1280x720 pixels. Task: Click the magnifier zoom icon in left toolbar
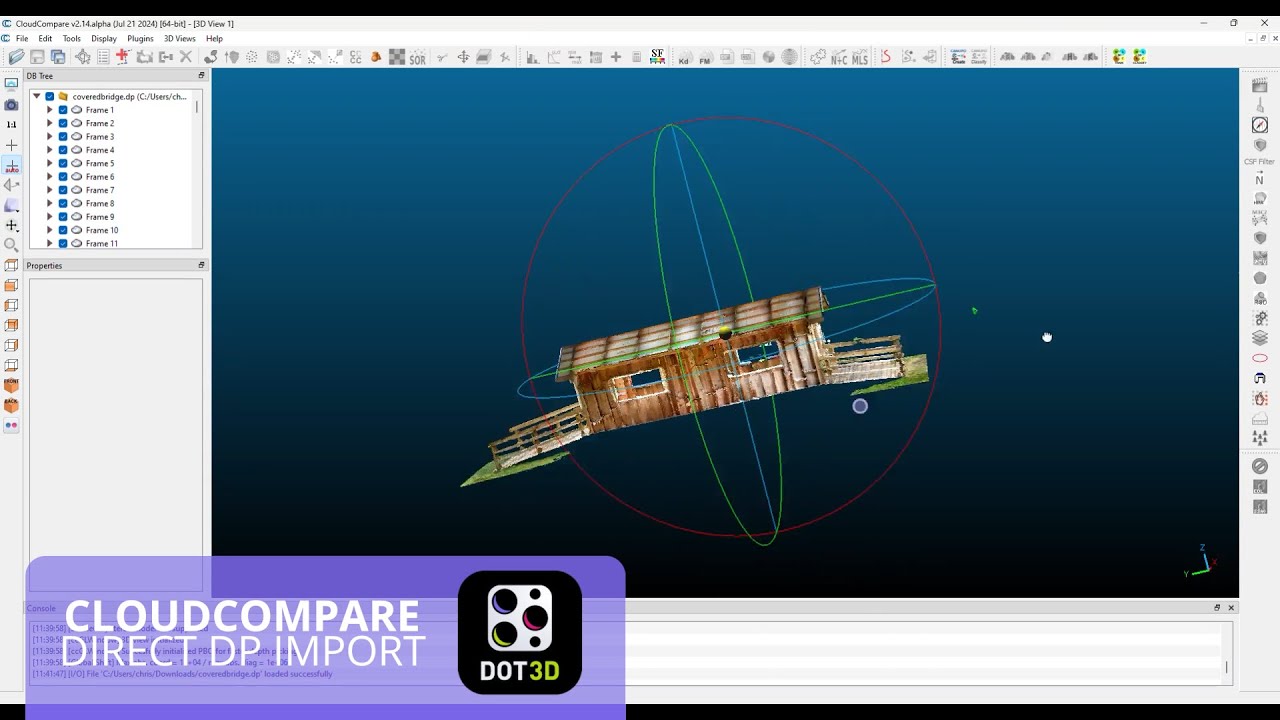12,245
